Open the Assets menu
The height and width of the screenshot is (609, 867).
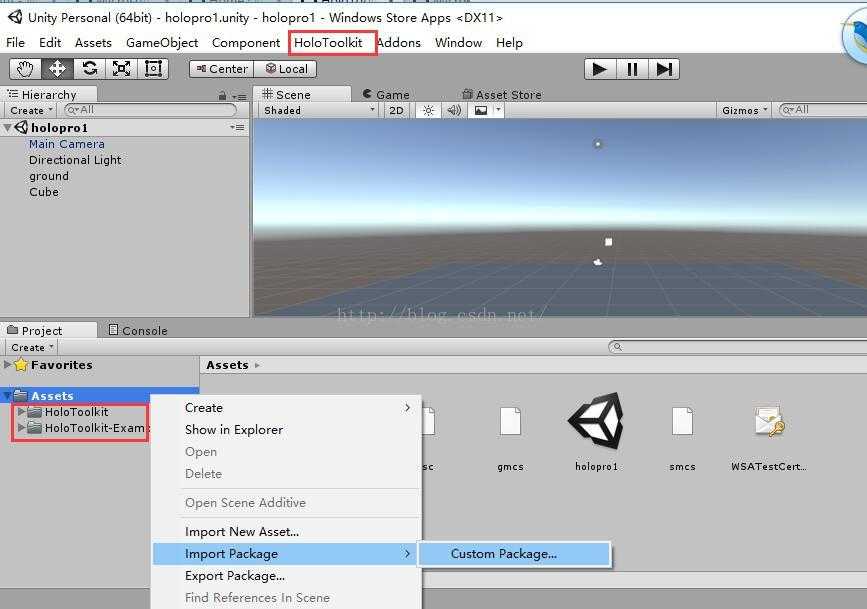(93, 43)
